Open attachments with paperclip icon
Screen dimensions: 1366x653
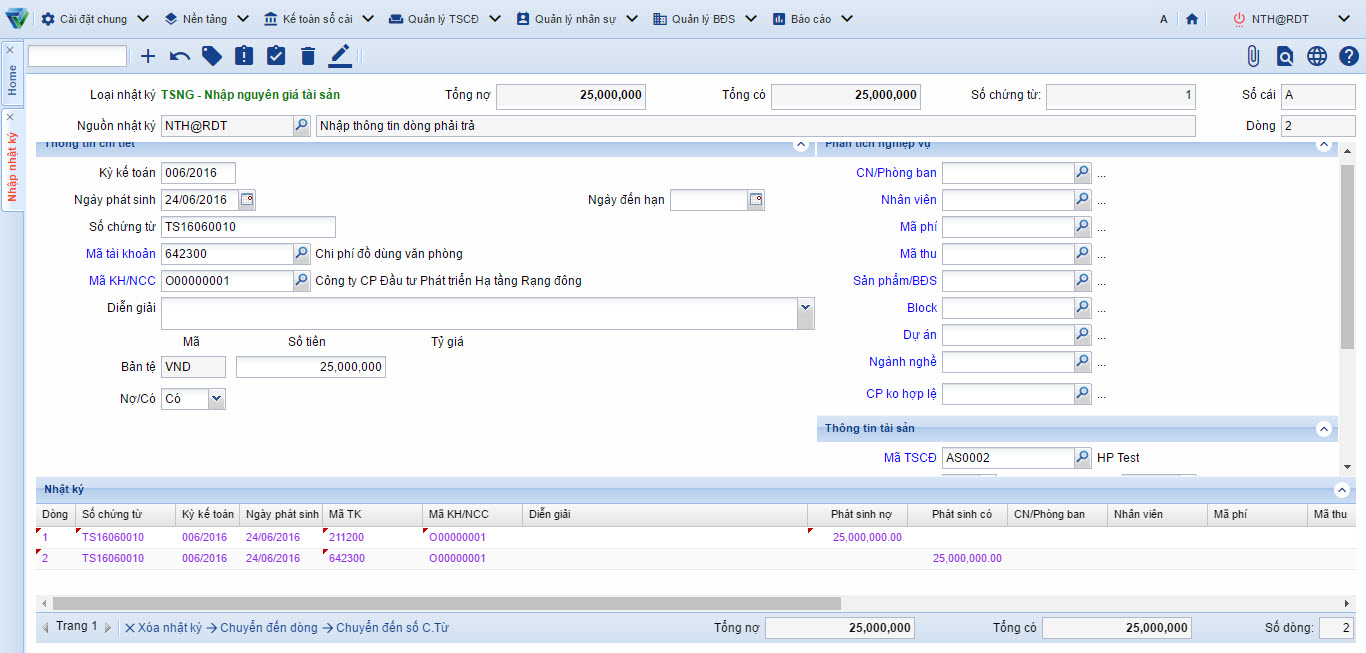coord(1253,56)
